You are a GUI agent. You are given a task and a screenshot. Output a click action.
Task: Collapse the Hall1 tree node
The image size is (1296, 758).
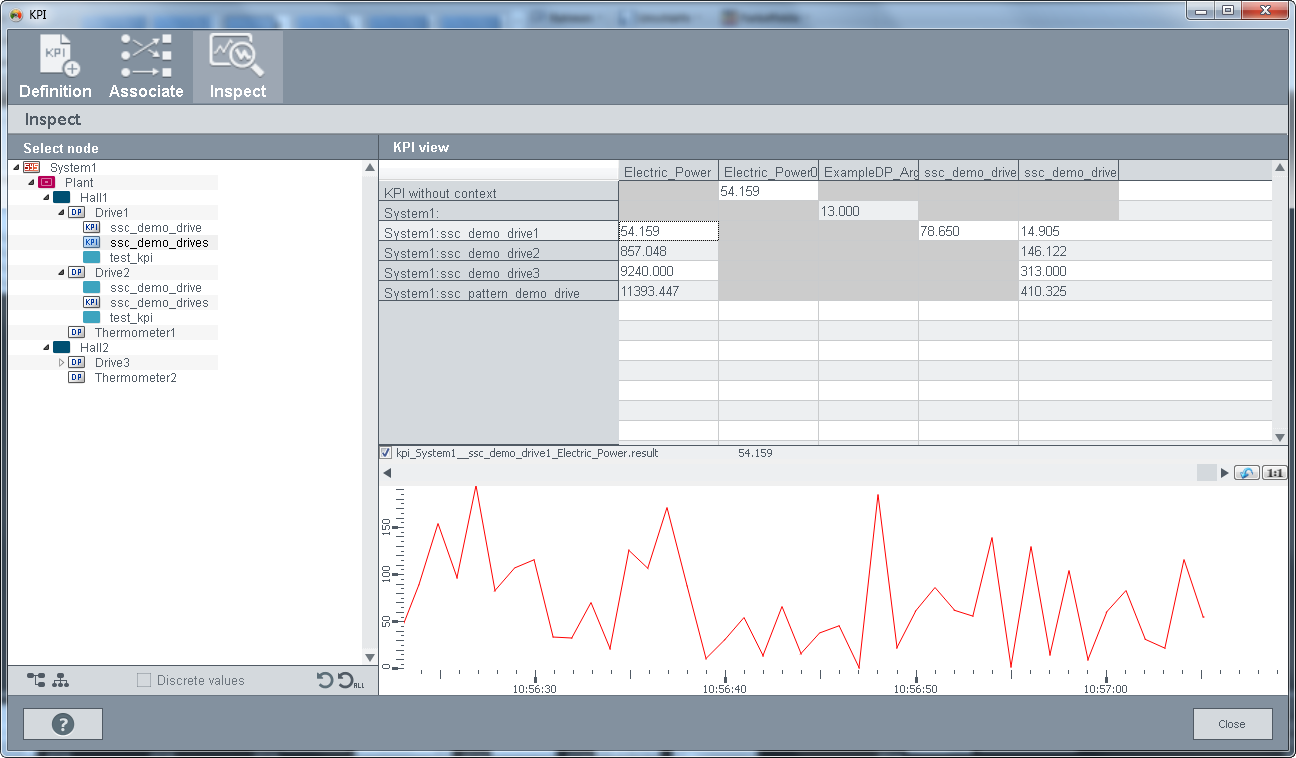tap(46, 198)
